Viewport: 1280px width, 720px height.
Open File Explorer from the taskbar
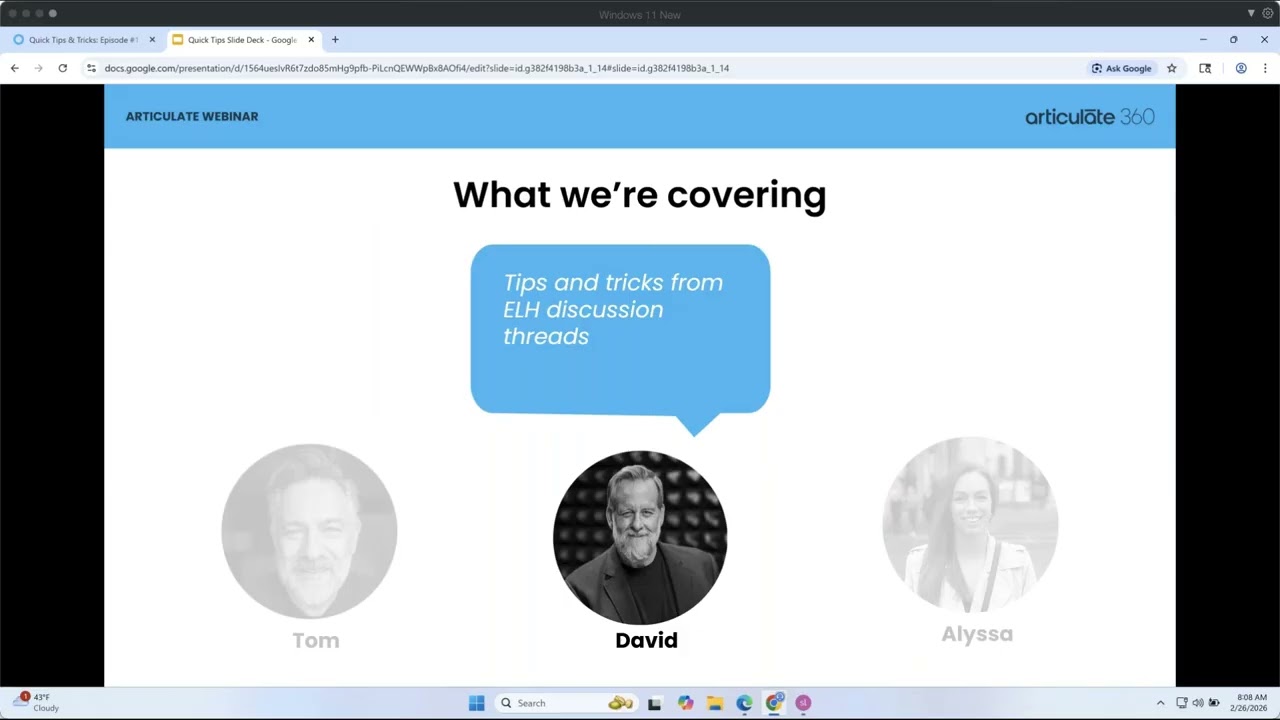click(714, 703)
